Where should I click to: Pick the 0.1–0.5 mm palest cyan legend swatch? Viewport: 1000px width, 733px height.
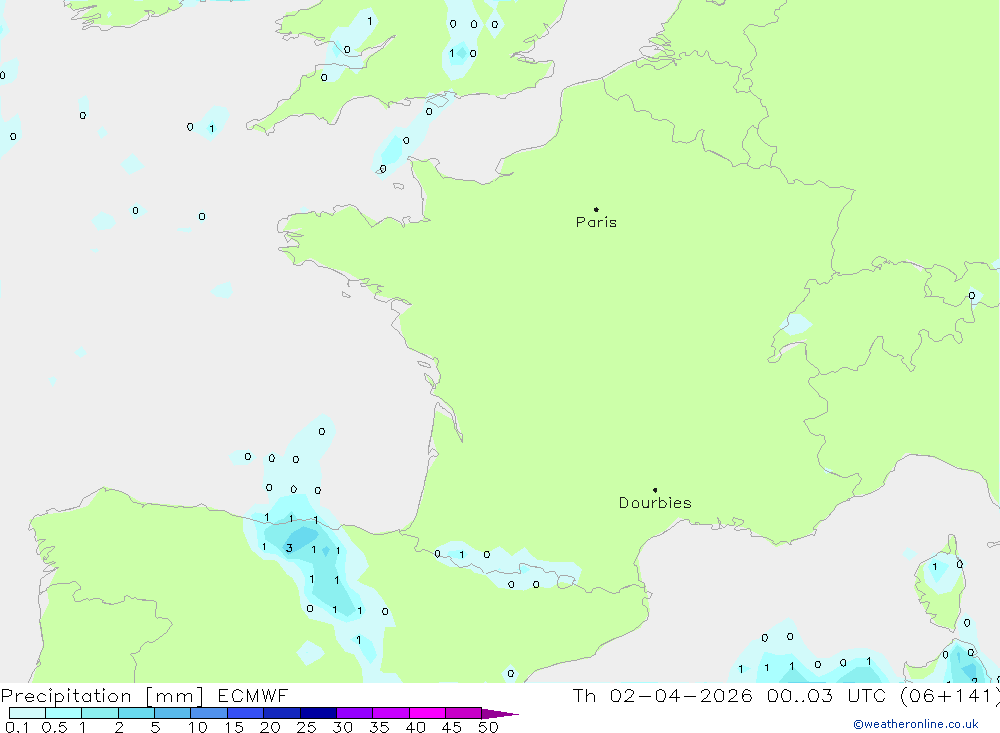click(27, 713)
